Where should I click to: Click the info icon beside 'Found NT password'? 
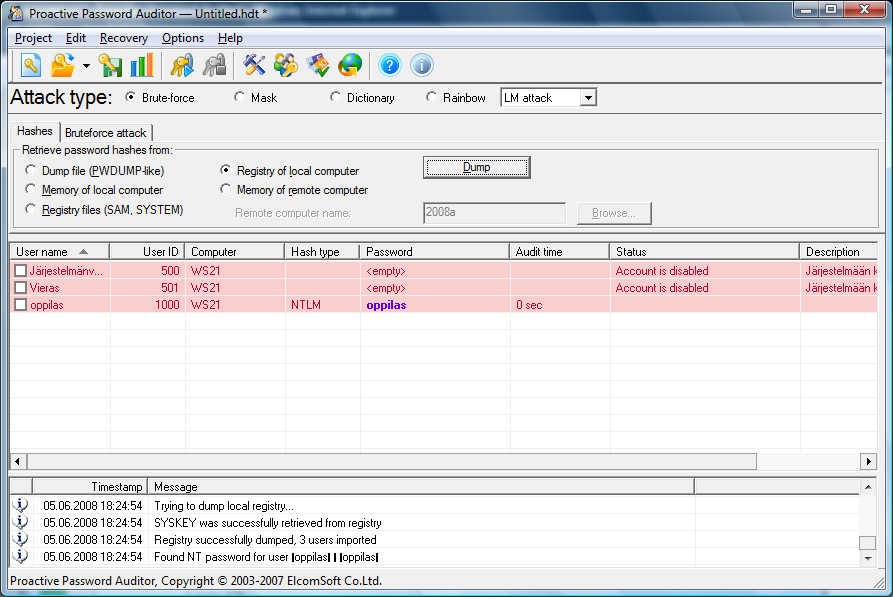pos(21,556)
